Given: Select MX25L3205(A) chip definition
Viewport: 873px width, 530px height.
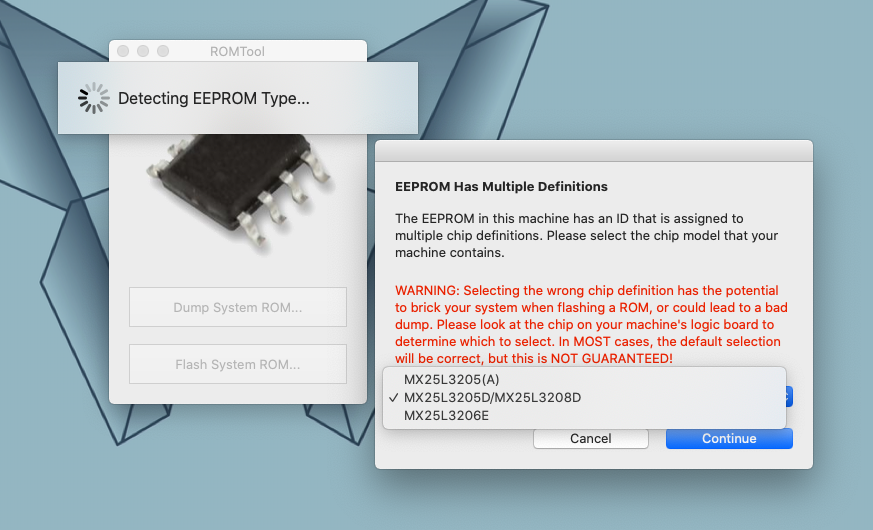Looking at the screenshot, I should click(x=584, y=380).
